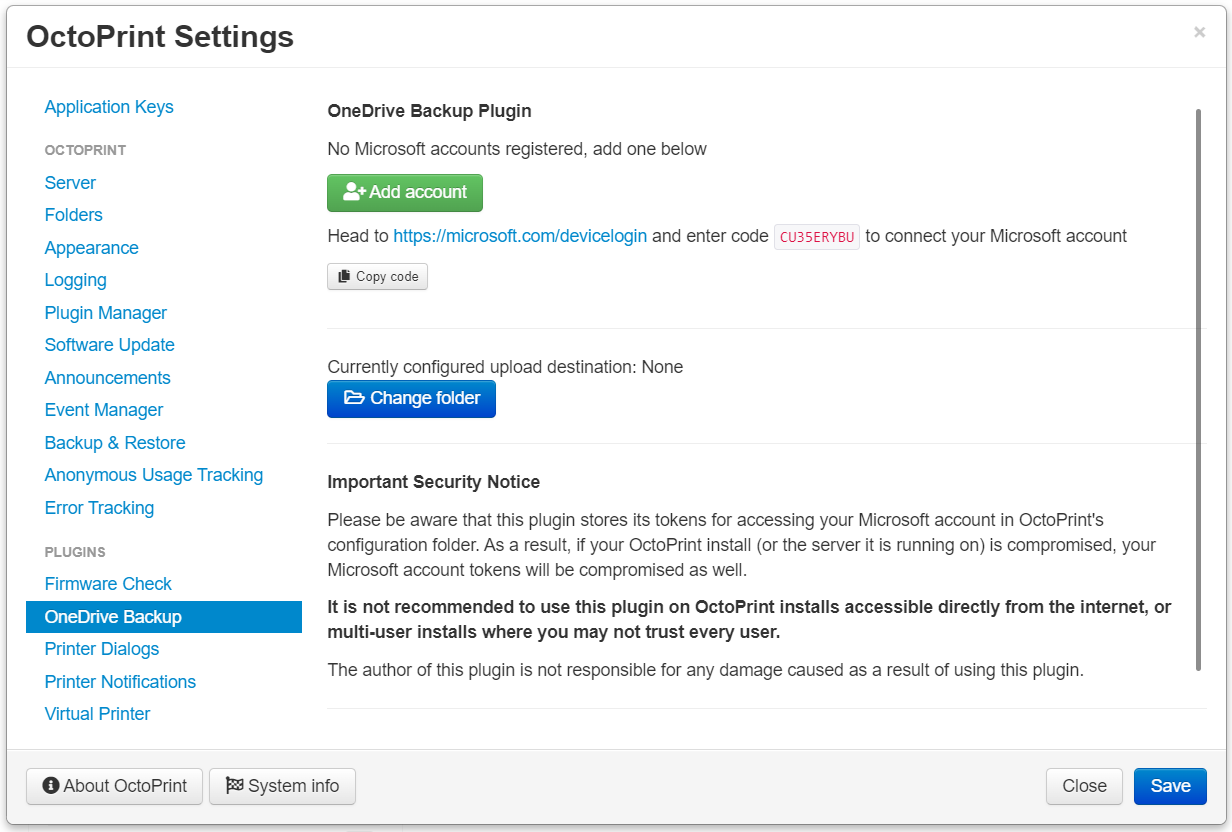Open Virtual Printer settings

coord(98,714)
